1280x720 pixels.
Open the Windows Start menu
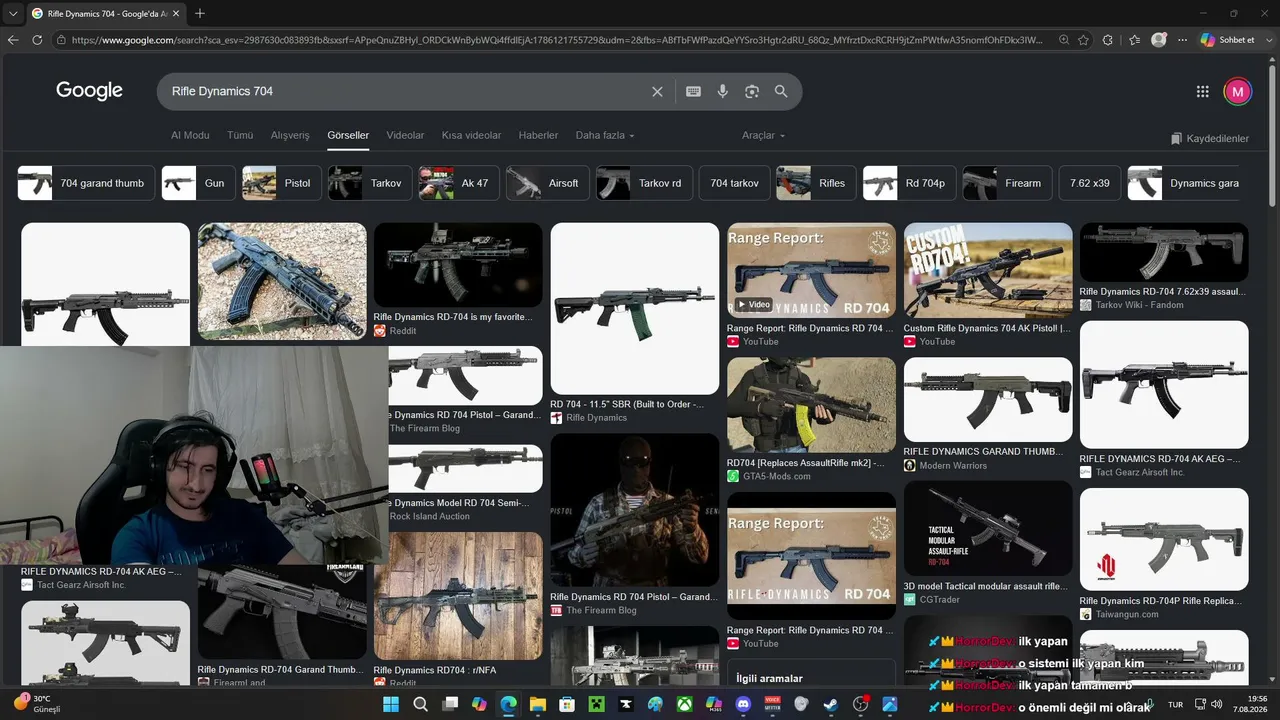coord(391,704)
